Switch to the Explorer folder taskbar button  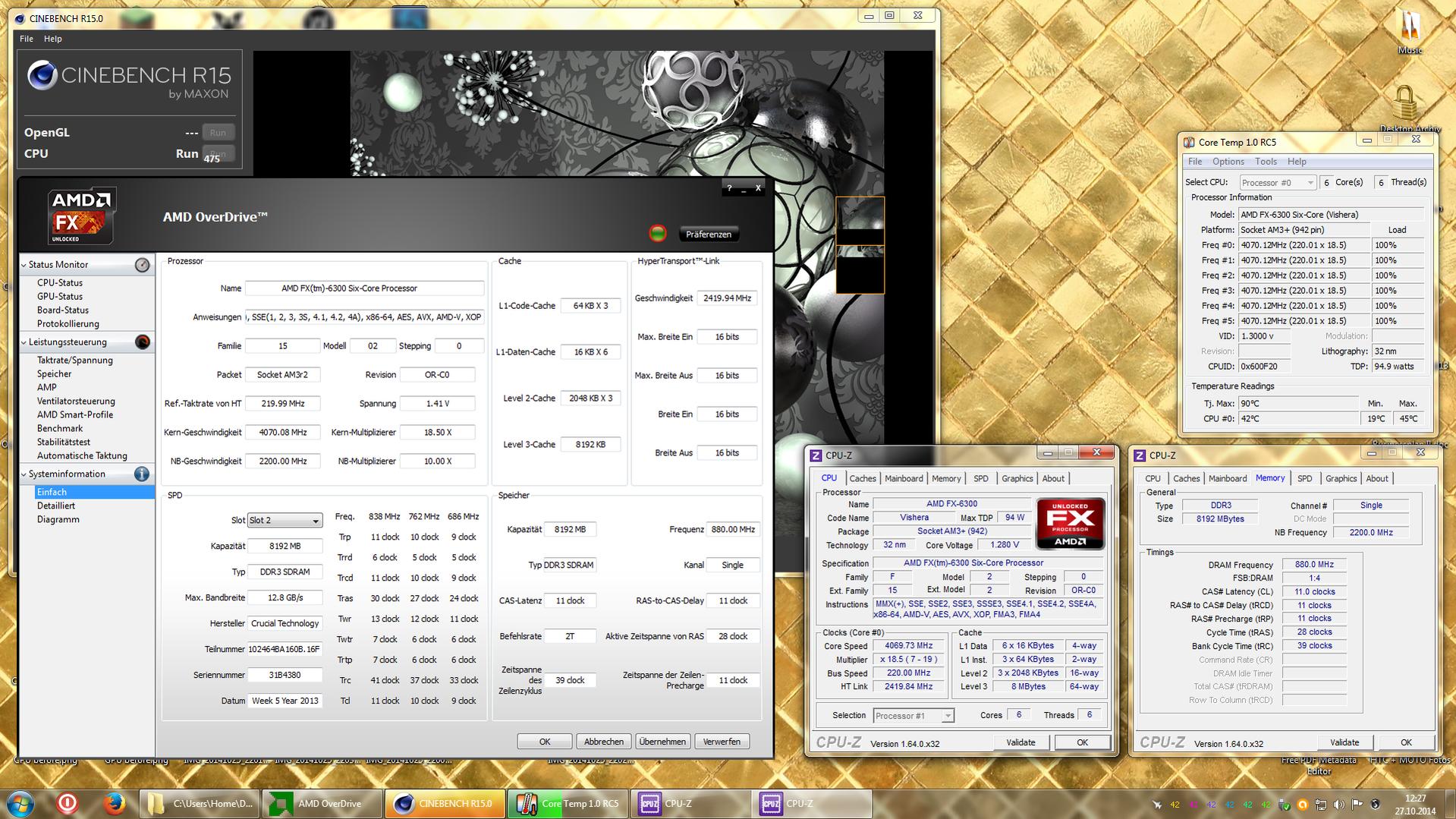tap(200, 804)
